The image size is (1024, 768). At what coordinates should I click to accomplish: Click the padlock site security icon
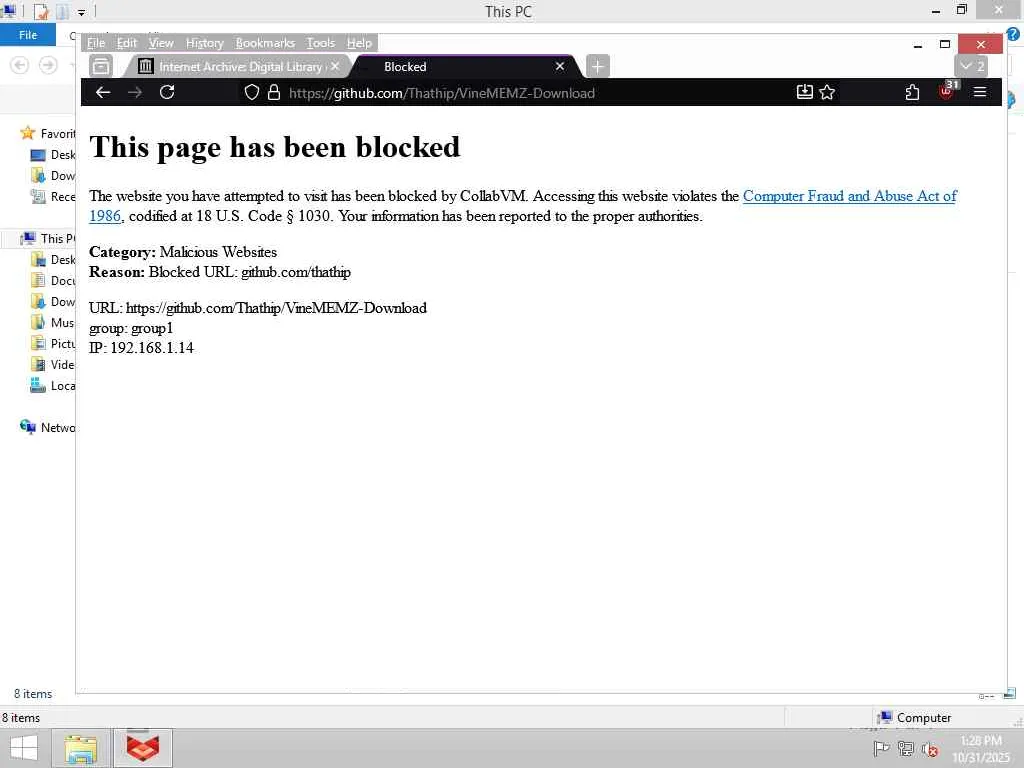(274, 92)
